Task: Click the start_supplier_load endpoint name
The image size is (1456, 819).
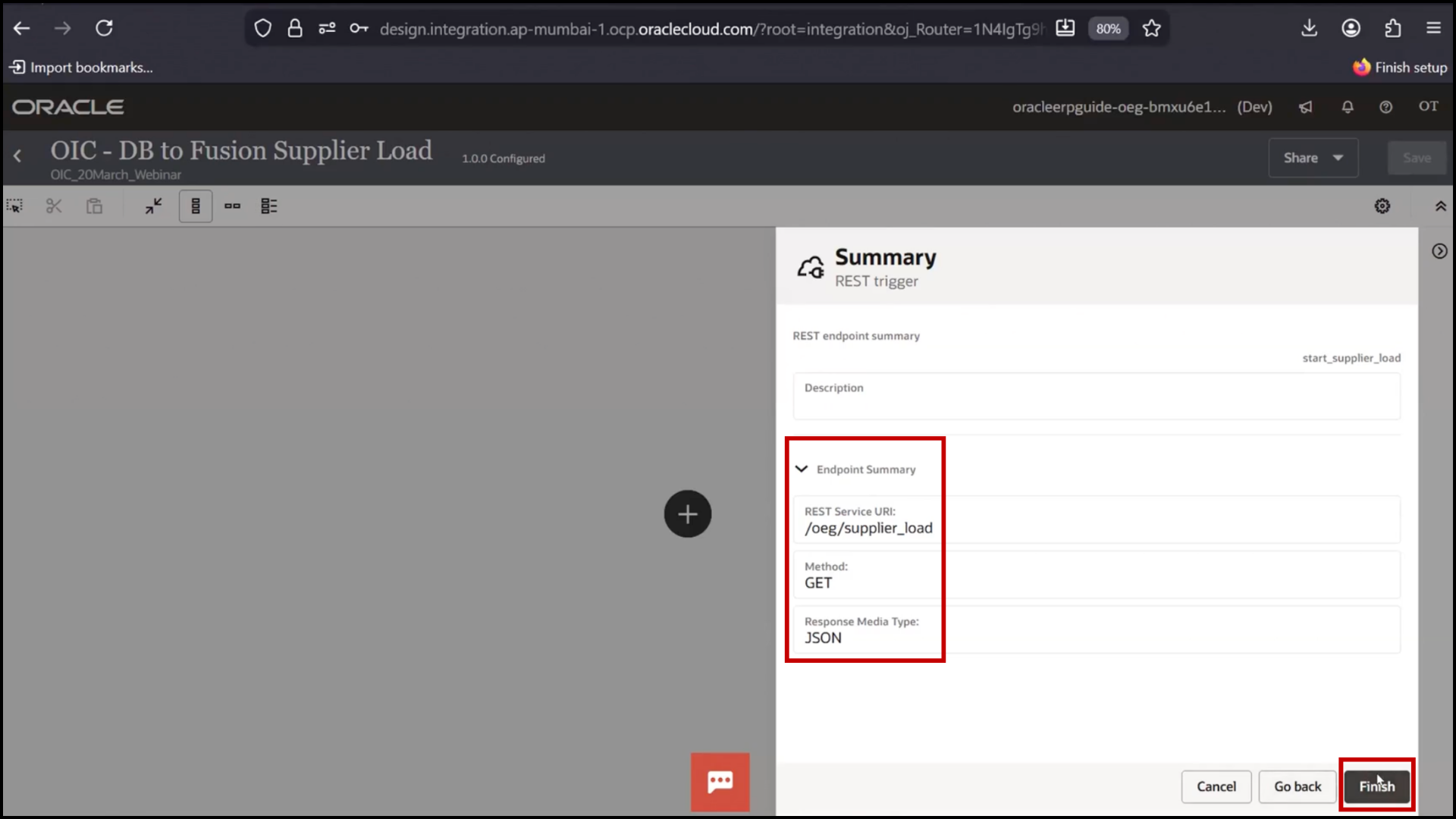Action: tap(1351, 358)
